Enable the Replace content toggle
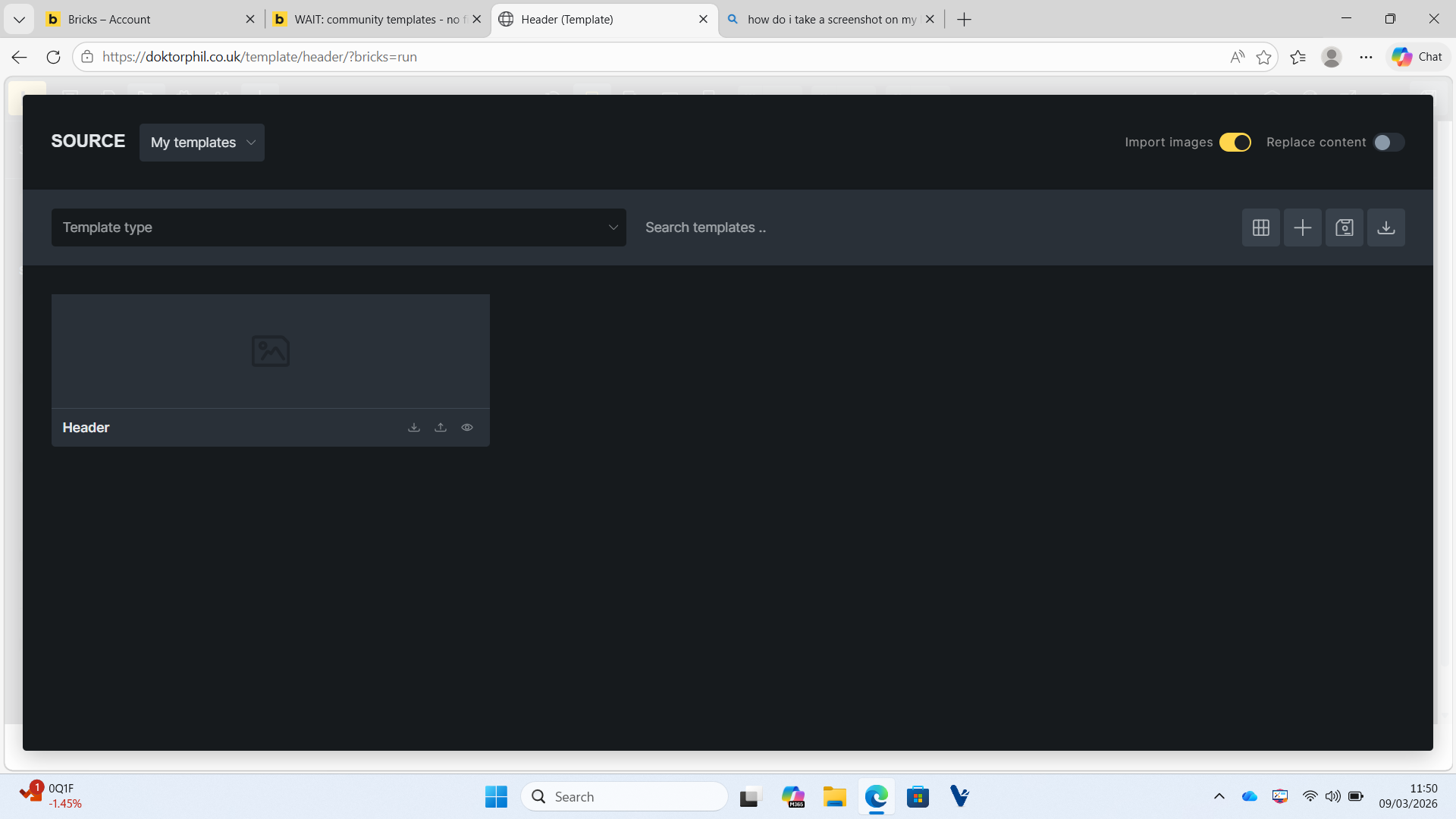This screenshot has height=819, width=1456. pos(1389,143)
